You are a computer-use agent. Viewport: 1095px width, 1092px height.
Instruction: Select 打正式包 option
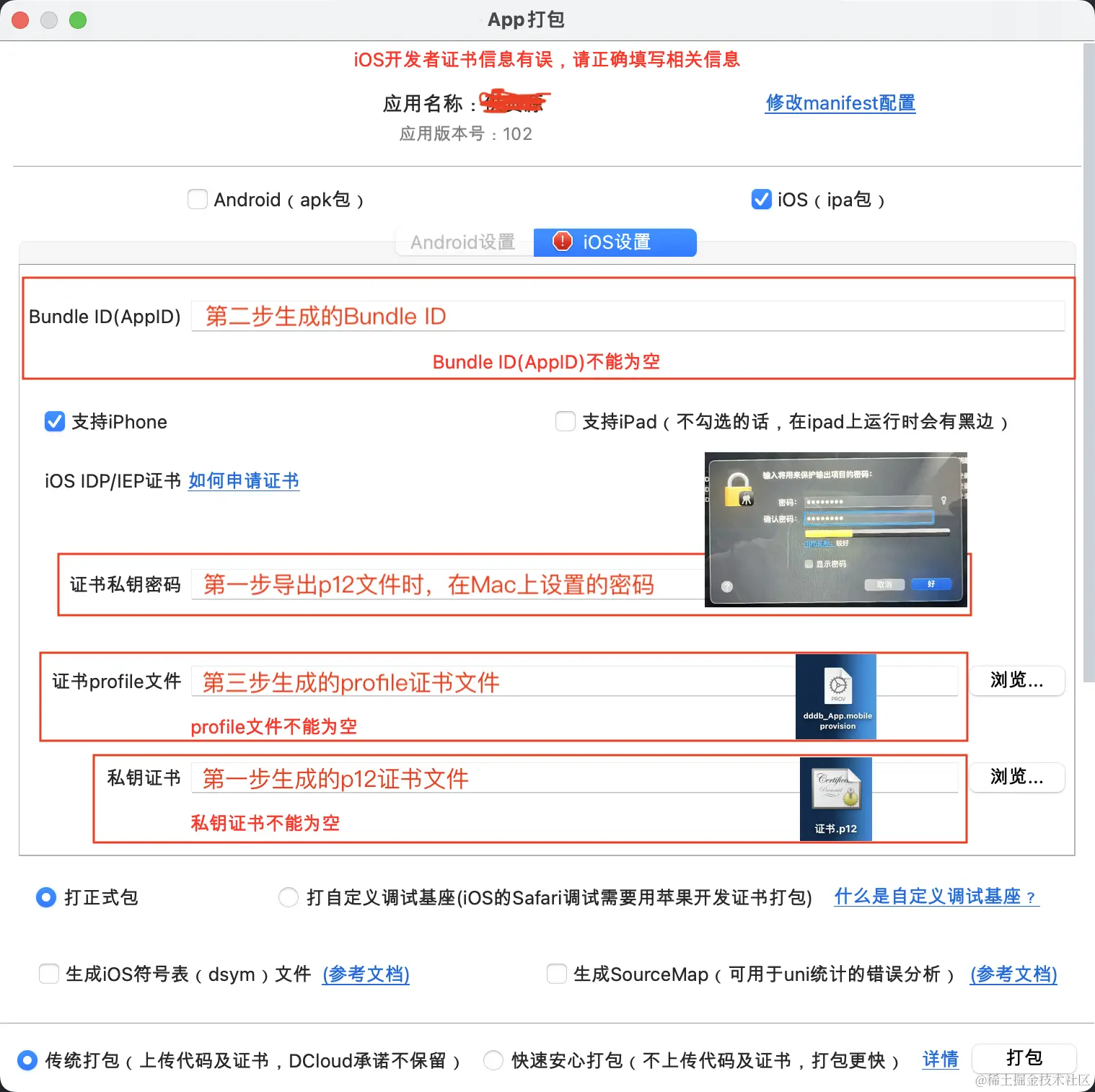tap(45, 897)
